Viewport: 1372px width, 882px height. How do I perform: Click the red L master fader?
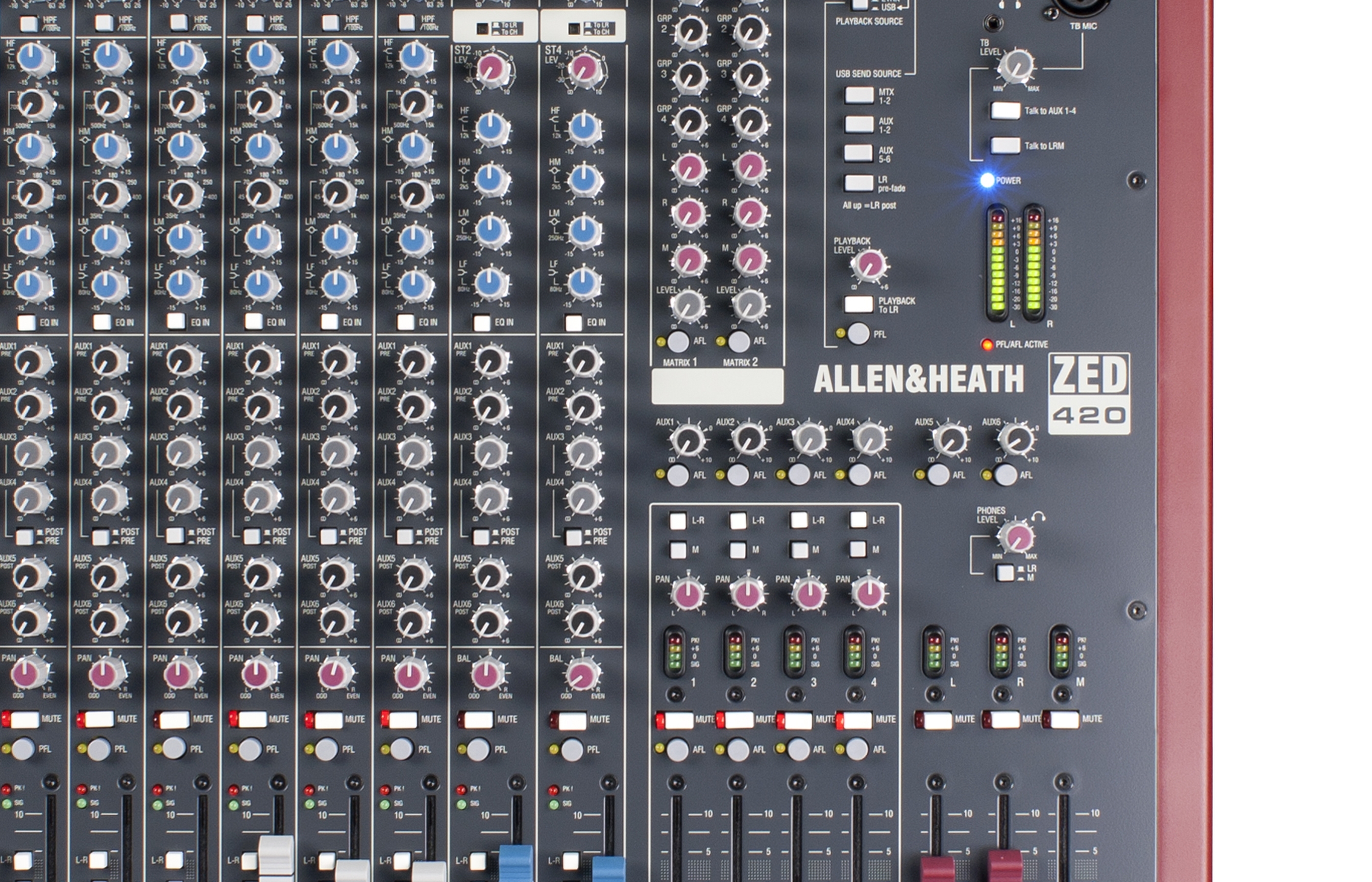pos(937,869)
